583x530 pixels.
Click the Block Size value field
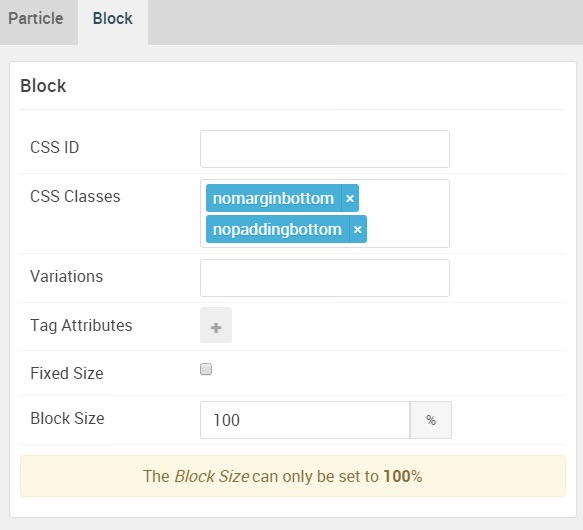[305, 420]
